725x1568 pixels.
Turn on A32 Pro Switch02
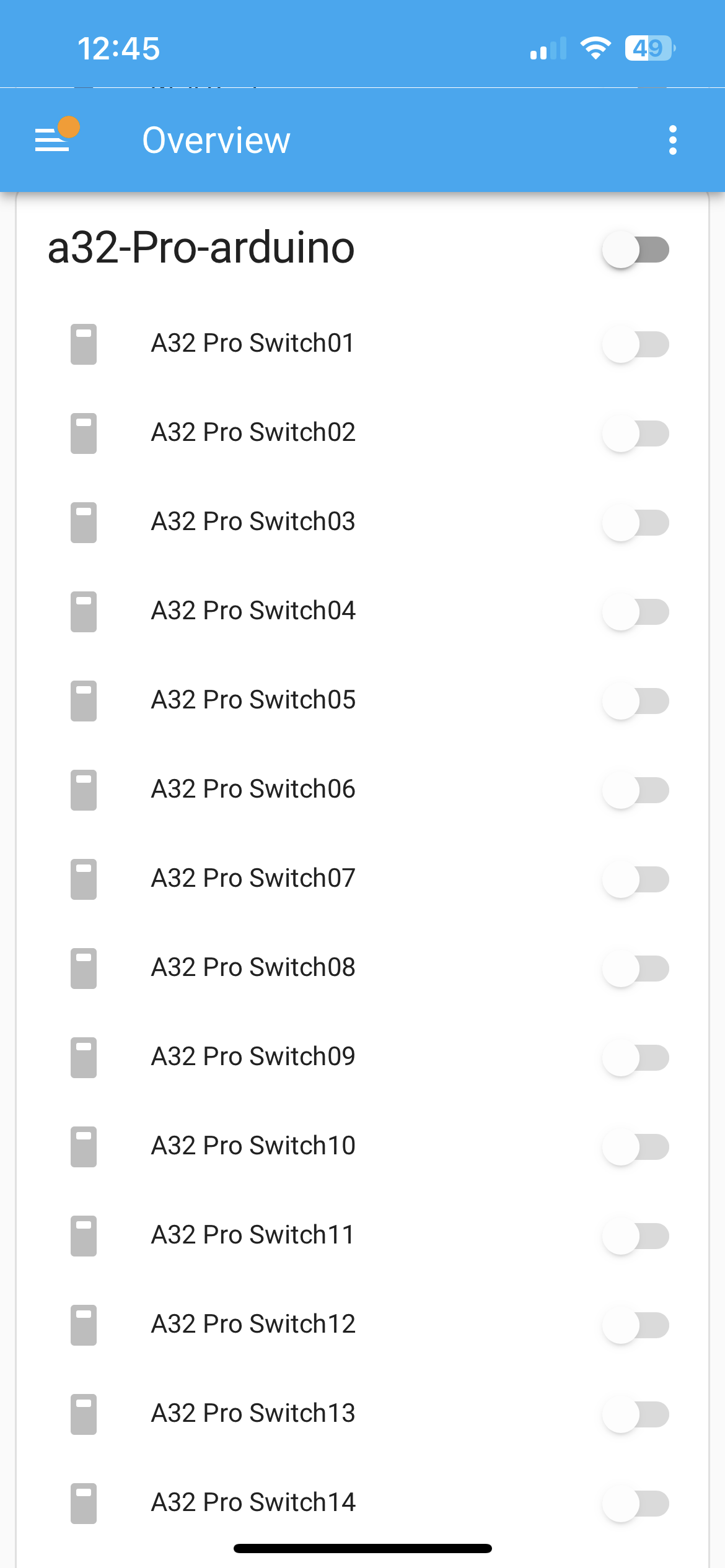(636, 433)
